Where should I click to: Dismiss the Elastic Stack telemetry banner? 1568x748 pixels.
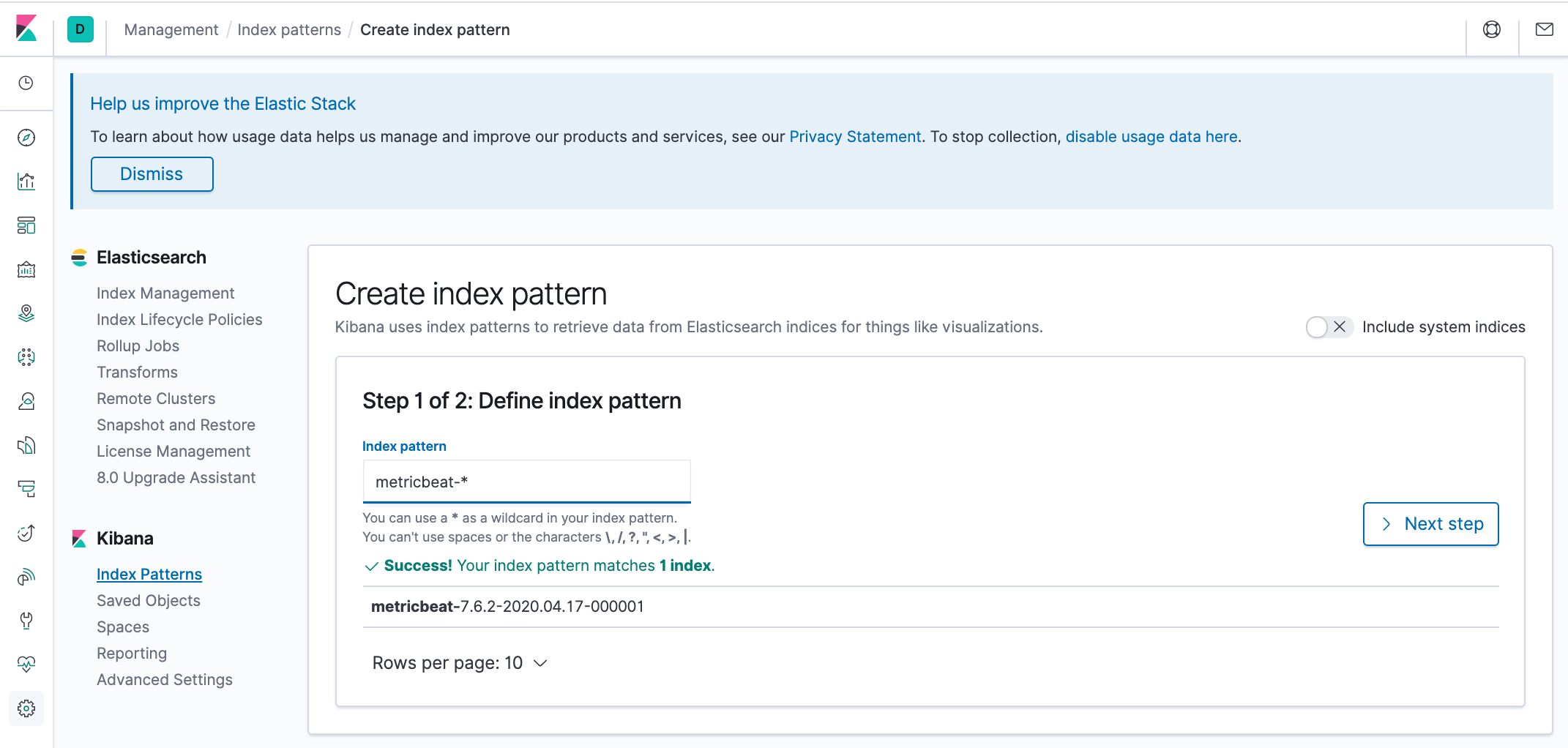pyautogui.click(x=152, y=174)
